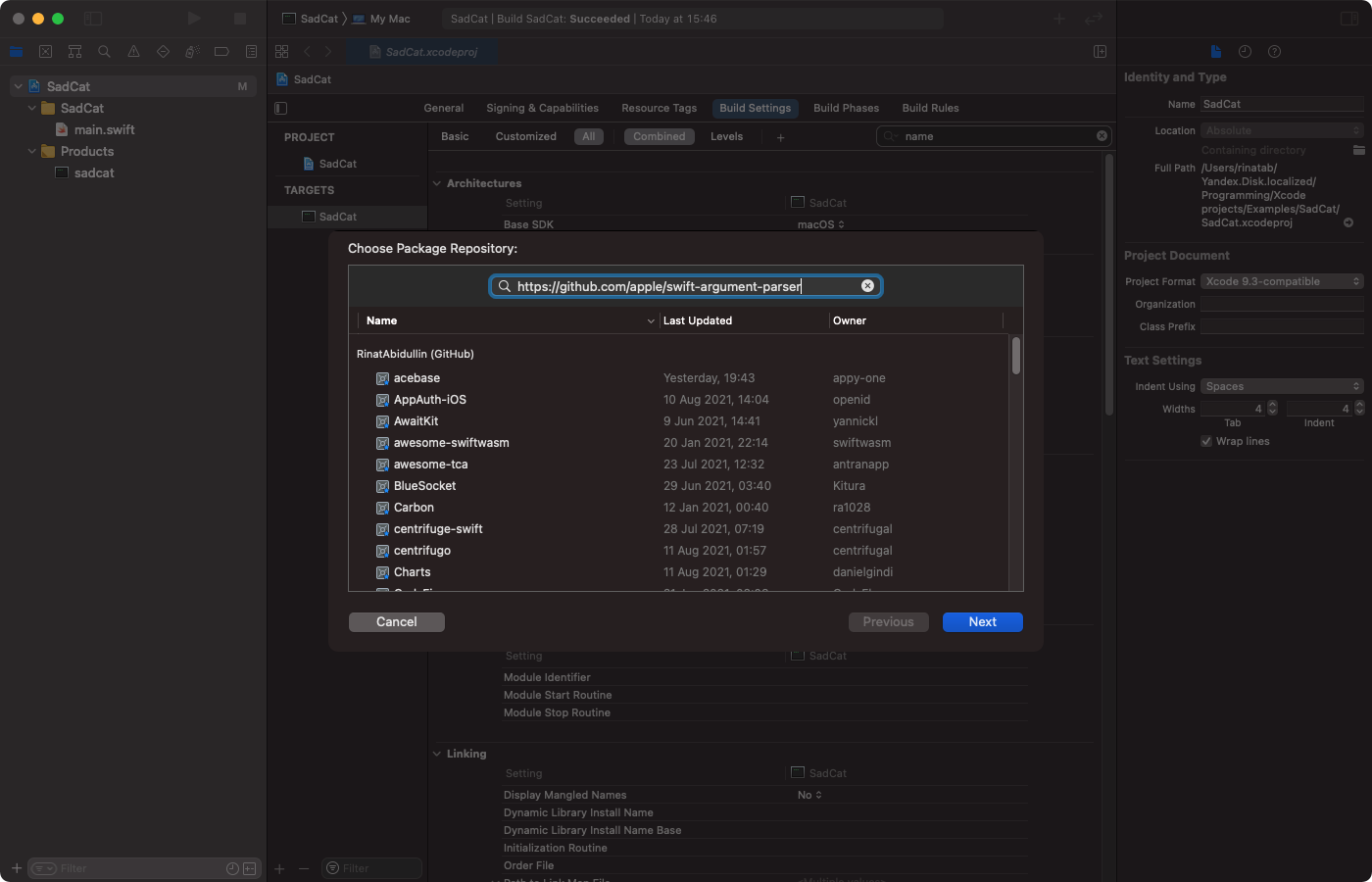Open the Find navigator magnifier icon
Screen dimensions: 1372x882
coord(104,52)
